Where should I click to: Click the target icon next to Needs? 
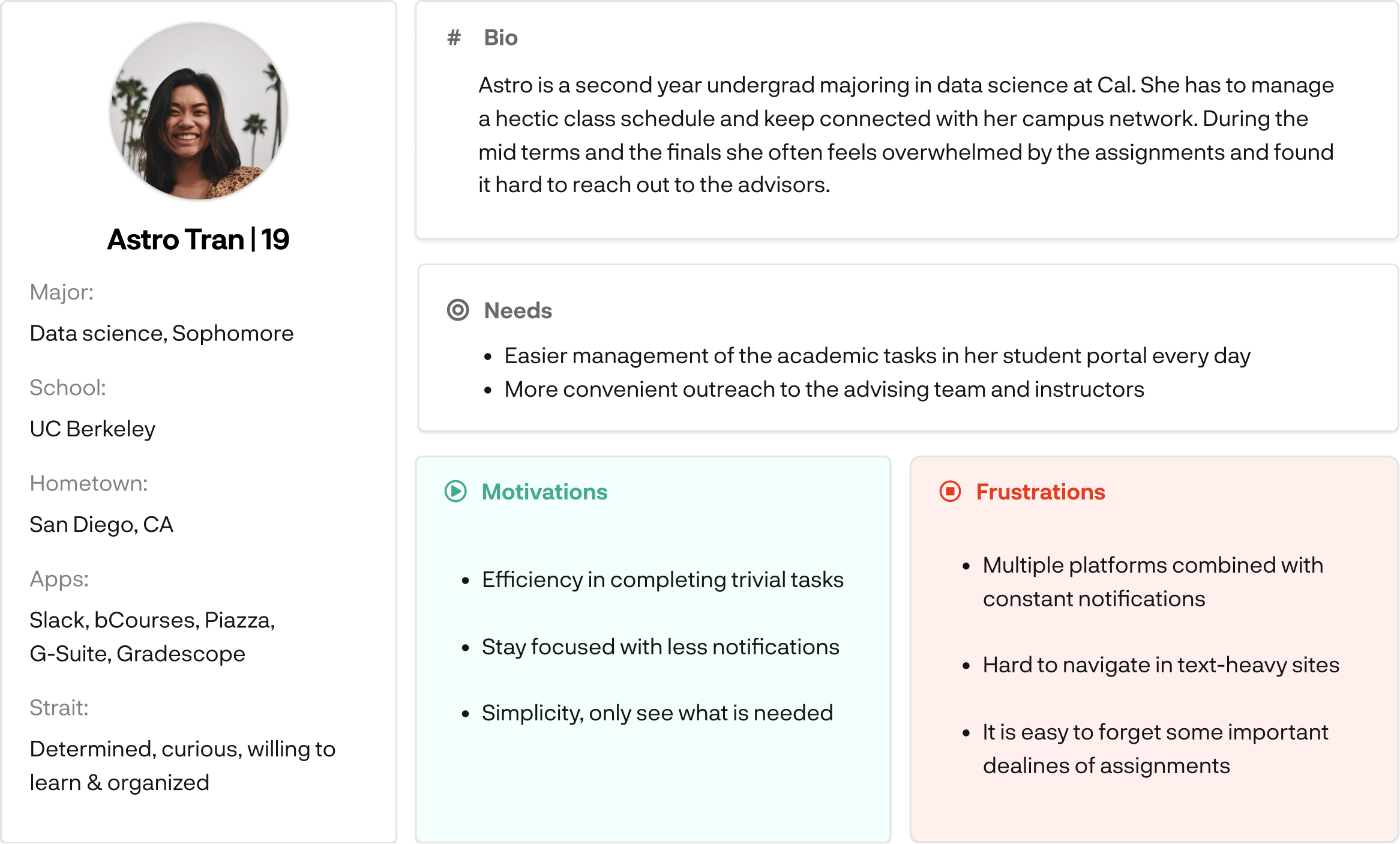tap(458, 310)
